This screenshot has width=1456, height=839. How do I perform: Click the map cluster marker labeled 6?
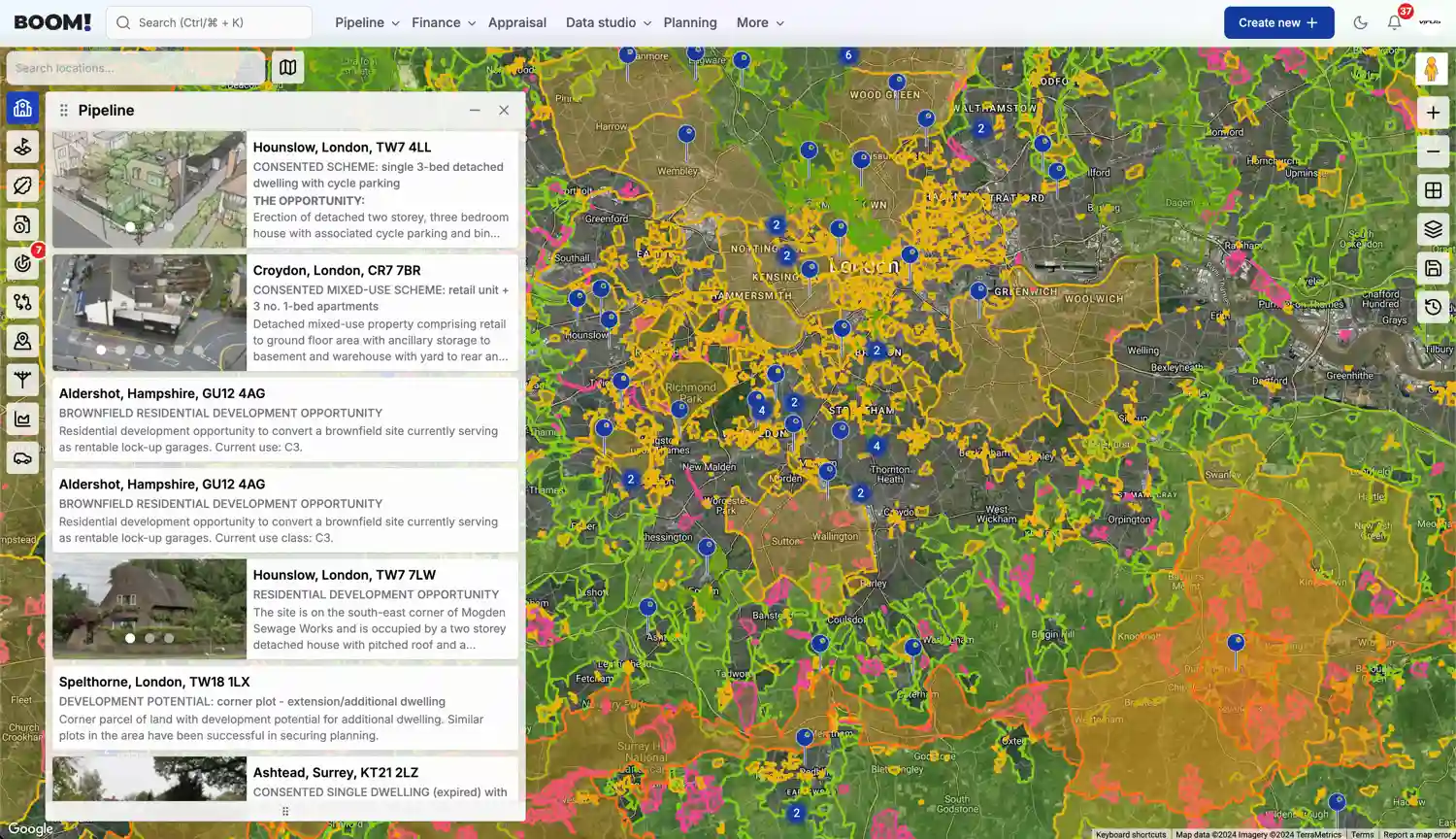point(848,55)
